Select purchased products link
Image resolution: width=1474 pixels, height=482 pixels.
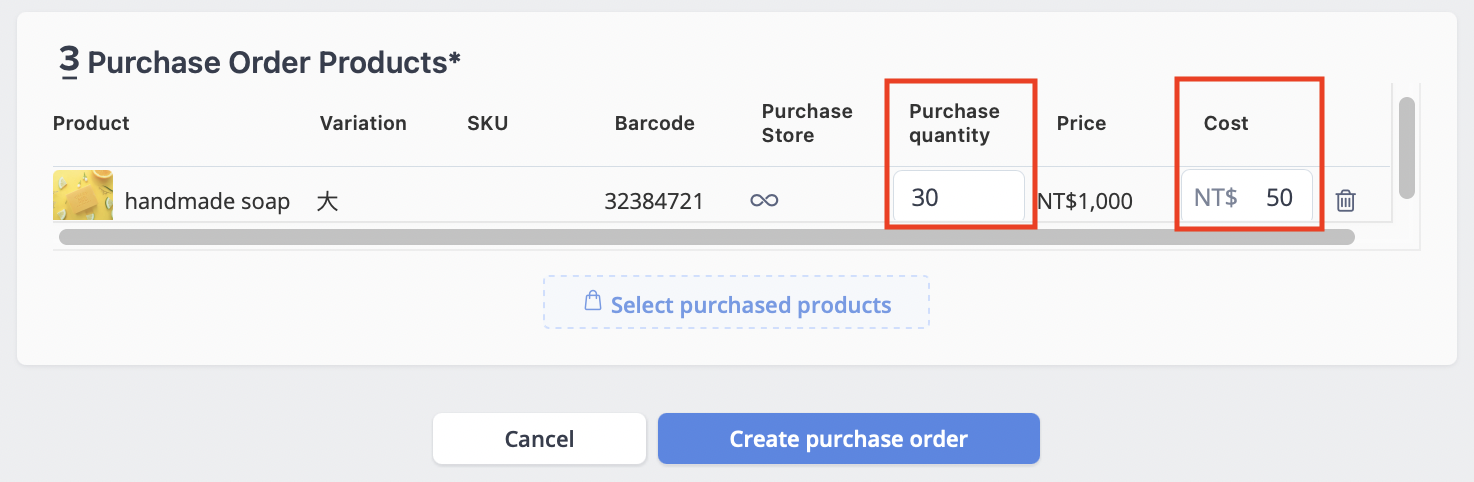(x=751, y=304)
